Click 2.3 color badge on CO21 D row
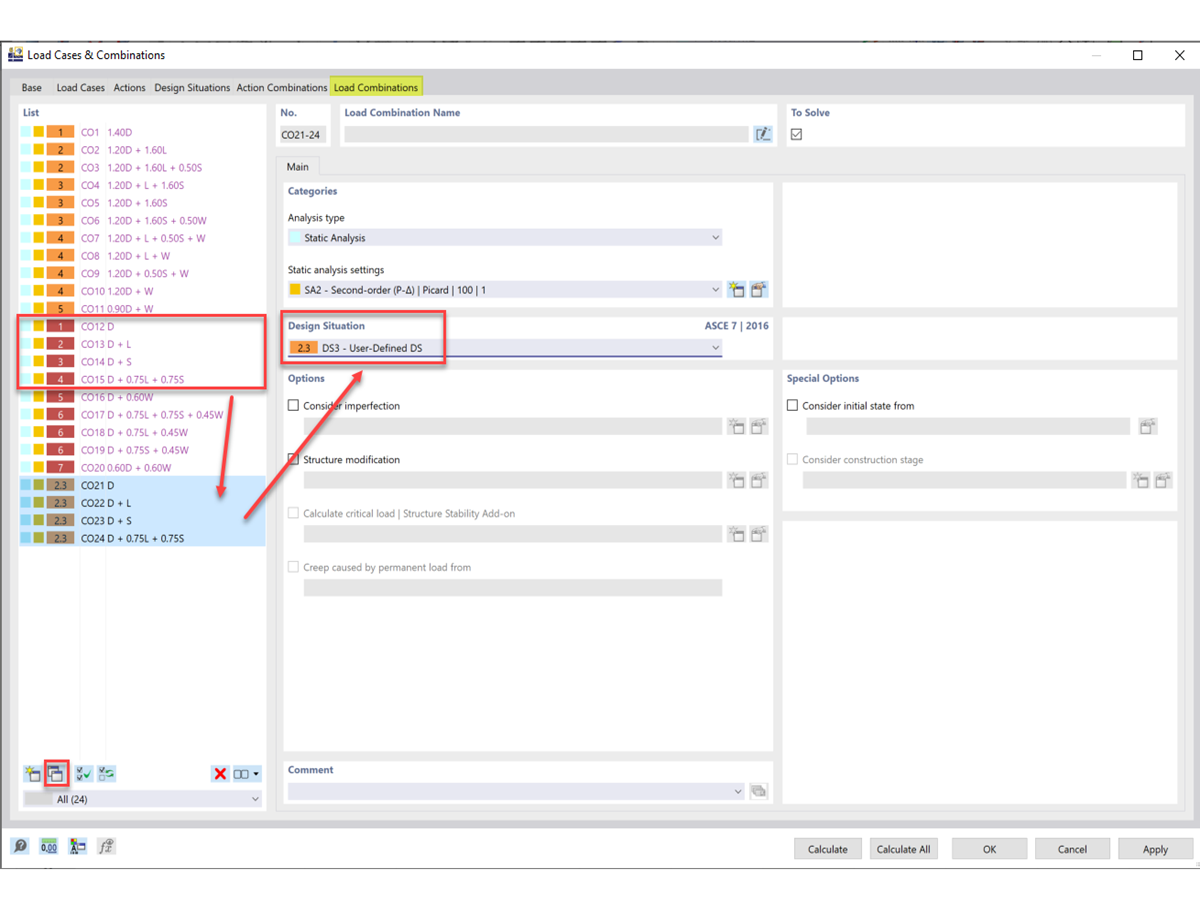Image resolution: width=1200 pixels, height=900 pixels. click(x=60, y=486)
